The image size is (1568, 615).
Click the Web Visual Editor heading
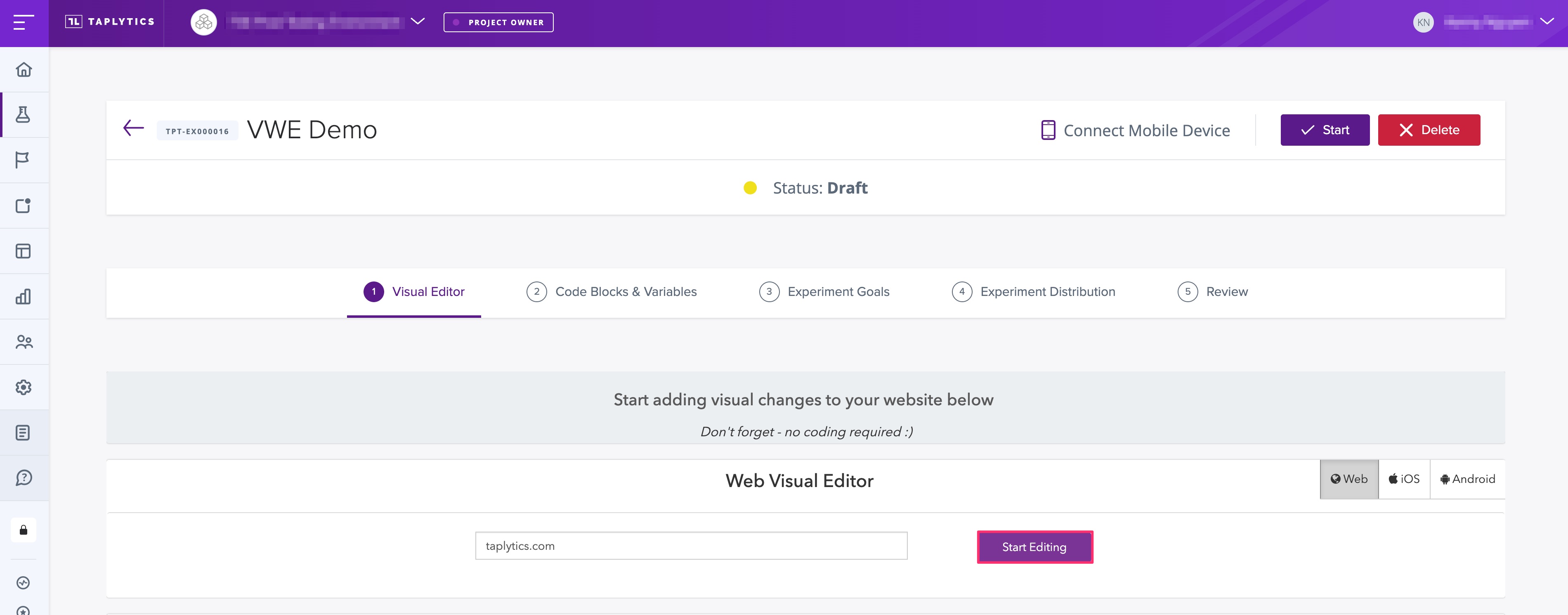point(799,480)
